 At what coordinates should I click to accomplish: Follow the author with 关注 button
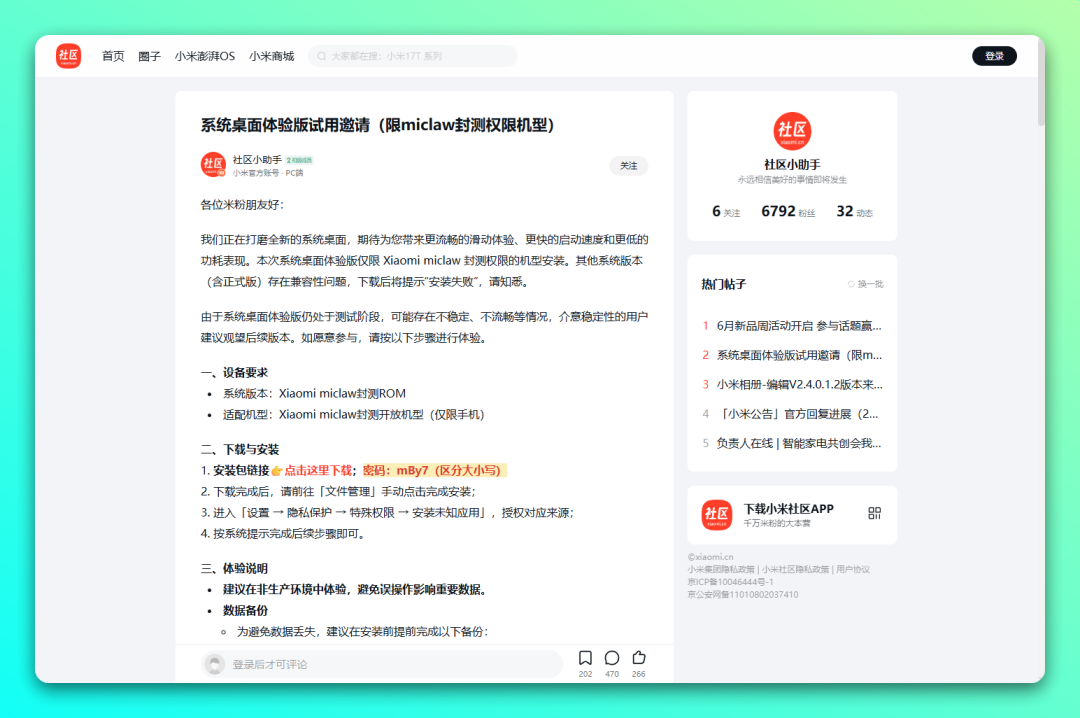[x=628, y=165]
